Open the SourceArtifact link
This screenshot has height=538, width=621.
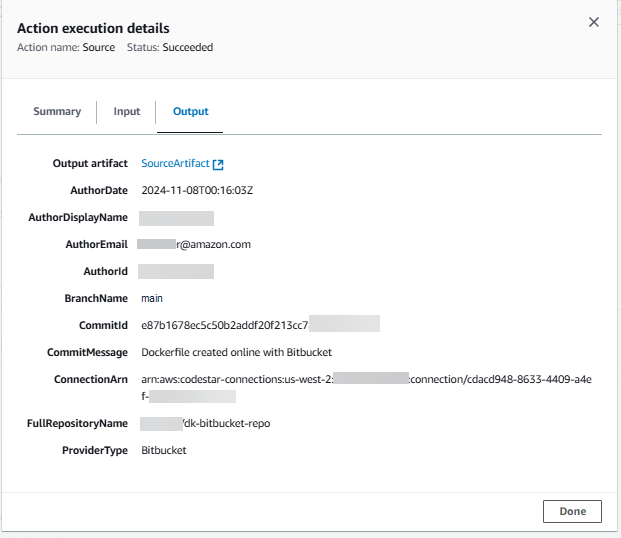pyautogui.click(x=175, y=164)
